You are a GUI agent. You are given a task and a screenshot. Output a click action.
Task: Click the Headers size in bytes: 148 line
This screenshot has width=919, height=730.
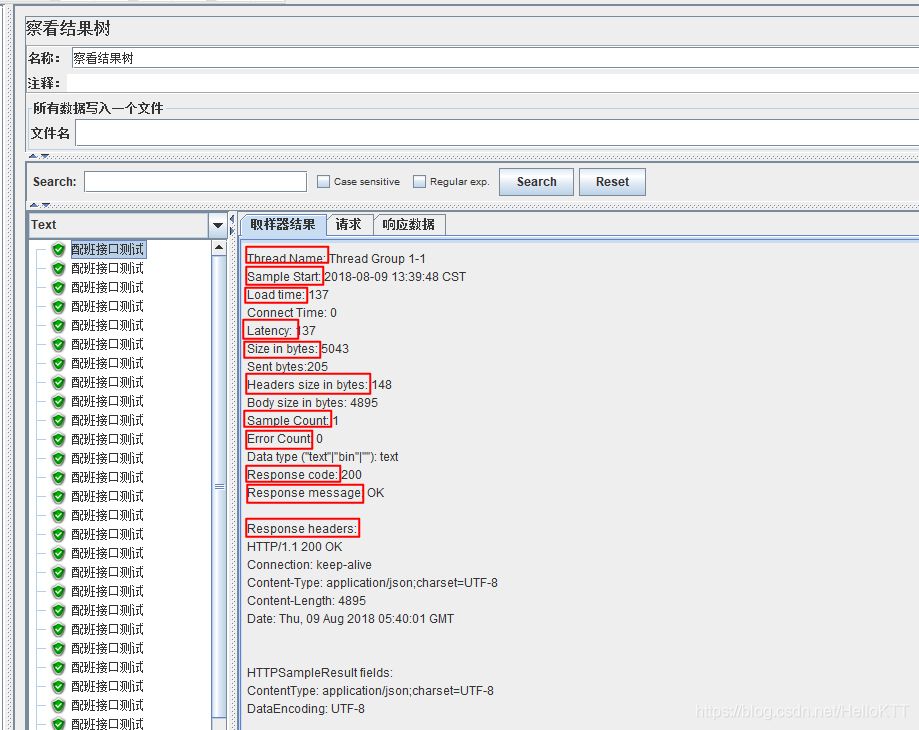coord(319,385)
